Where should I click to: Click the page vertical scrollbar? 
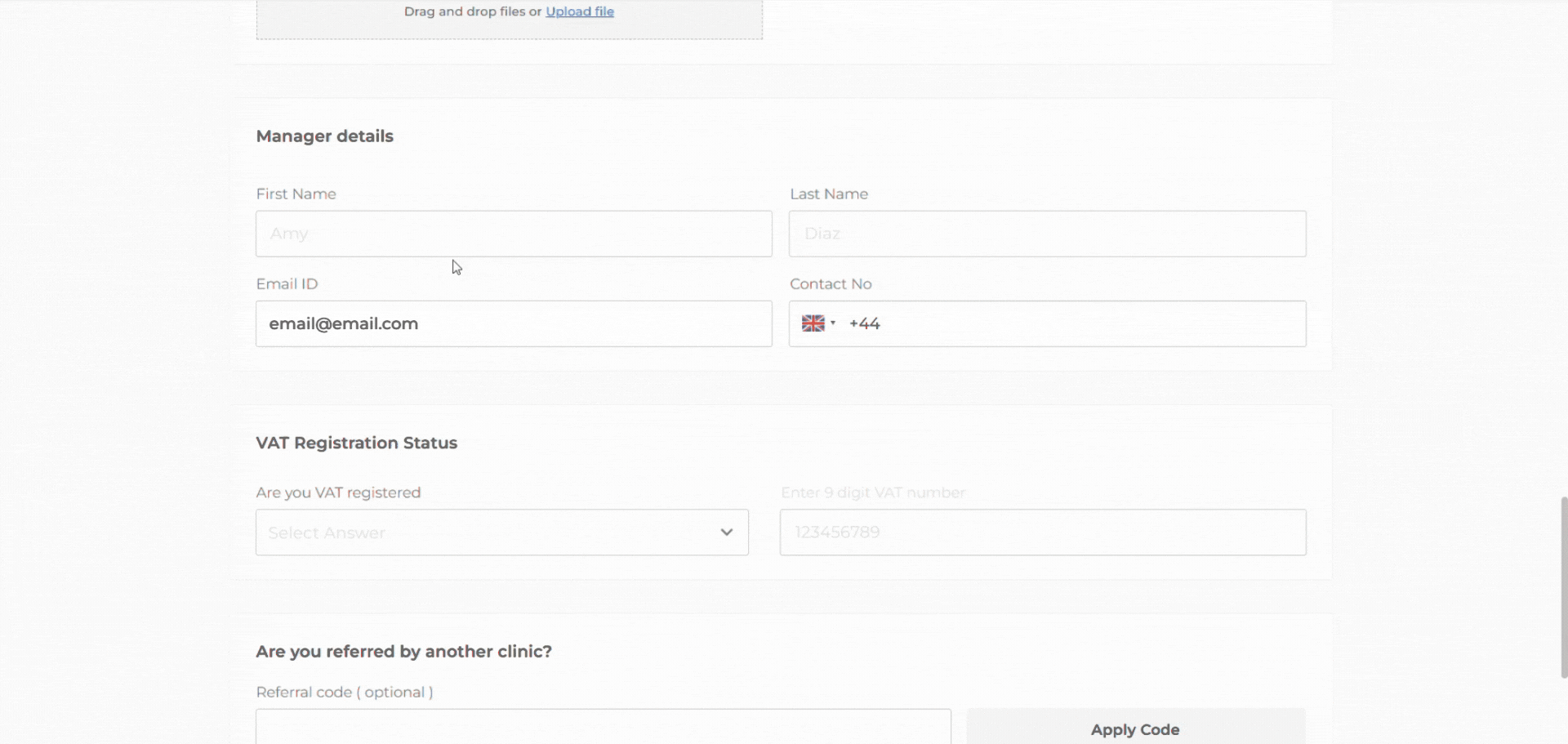(1564, 587)
